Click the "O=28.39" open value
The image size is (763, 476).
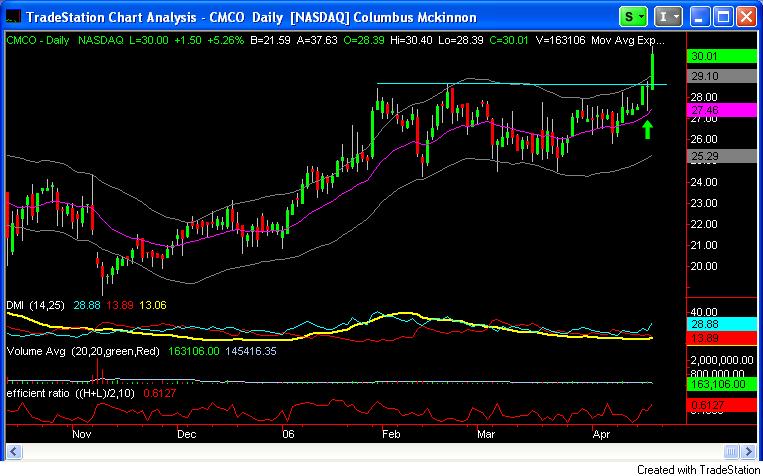363,40
